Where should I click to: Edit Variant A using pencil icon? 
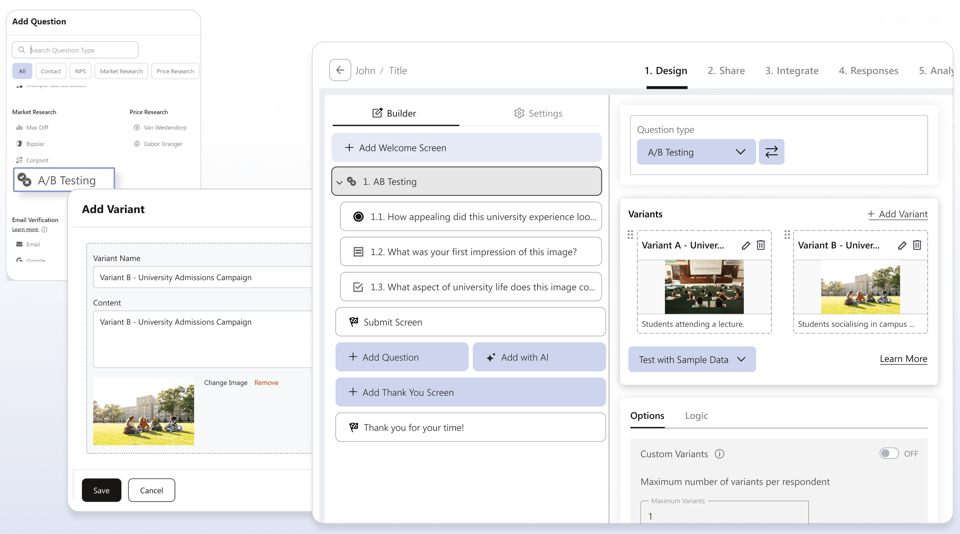click(746, 246)
